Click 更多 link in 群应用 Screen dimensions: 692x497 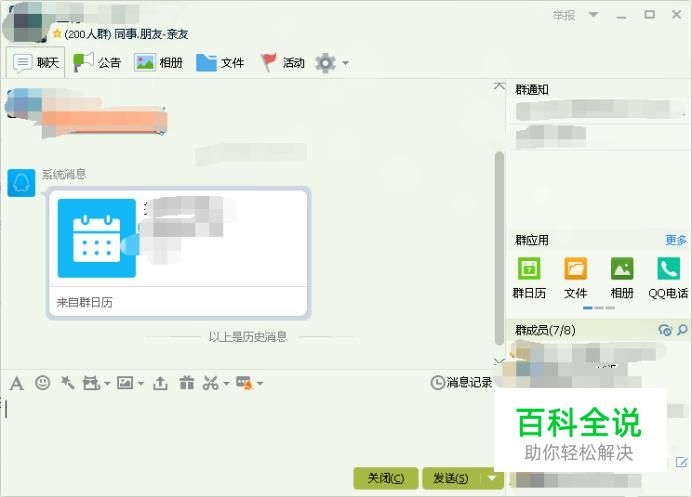pyautogui.click(x=676, y=240)
